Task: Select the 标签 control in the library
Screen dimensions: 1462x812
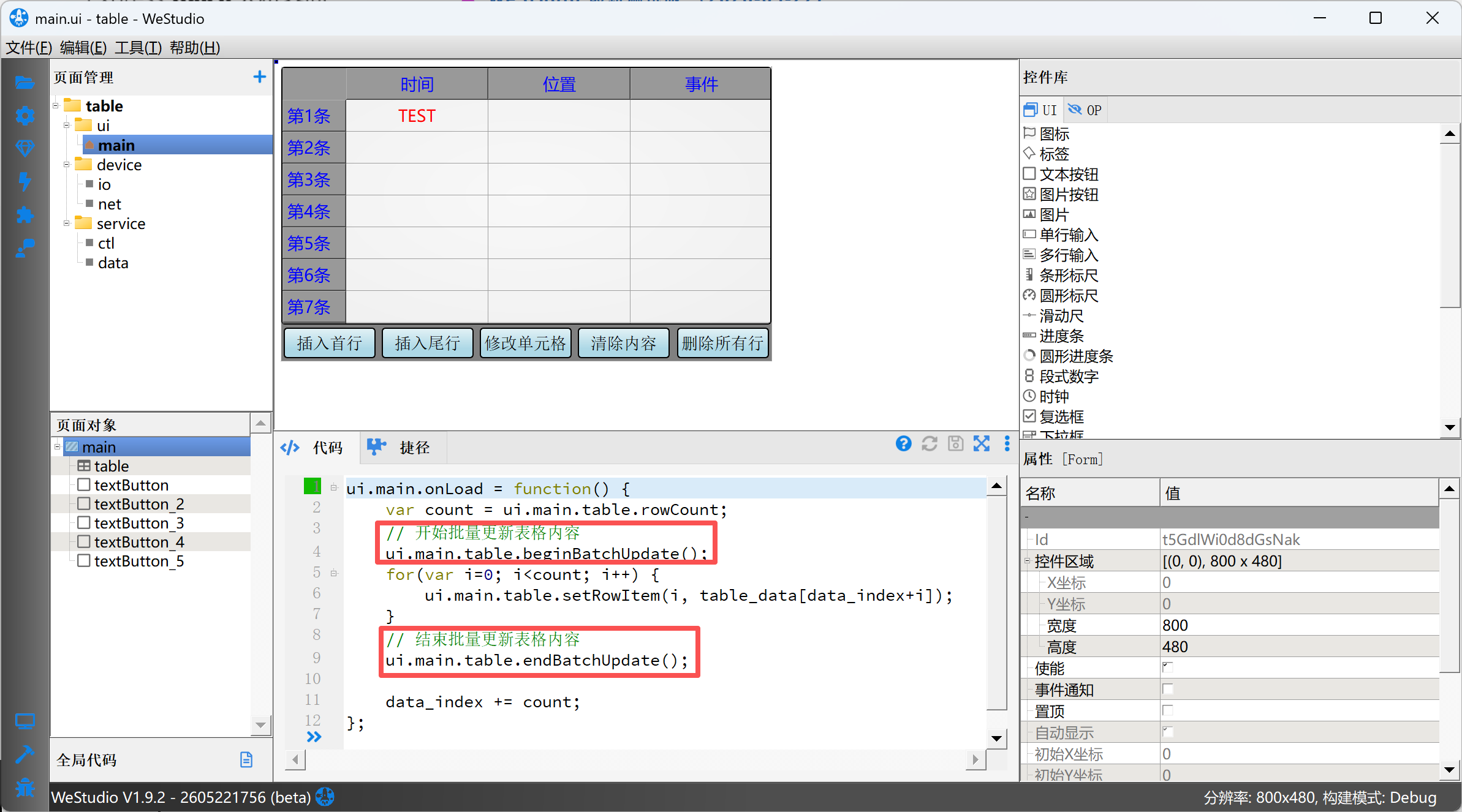Action: (x=1047, y=154)
